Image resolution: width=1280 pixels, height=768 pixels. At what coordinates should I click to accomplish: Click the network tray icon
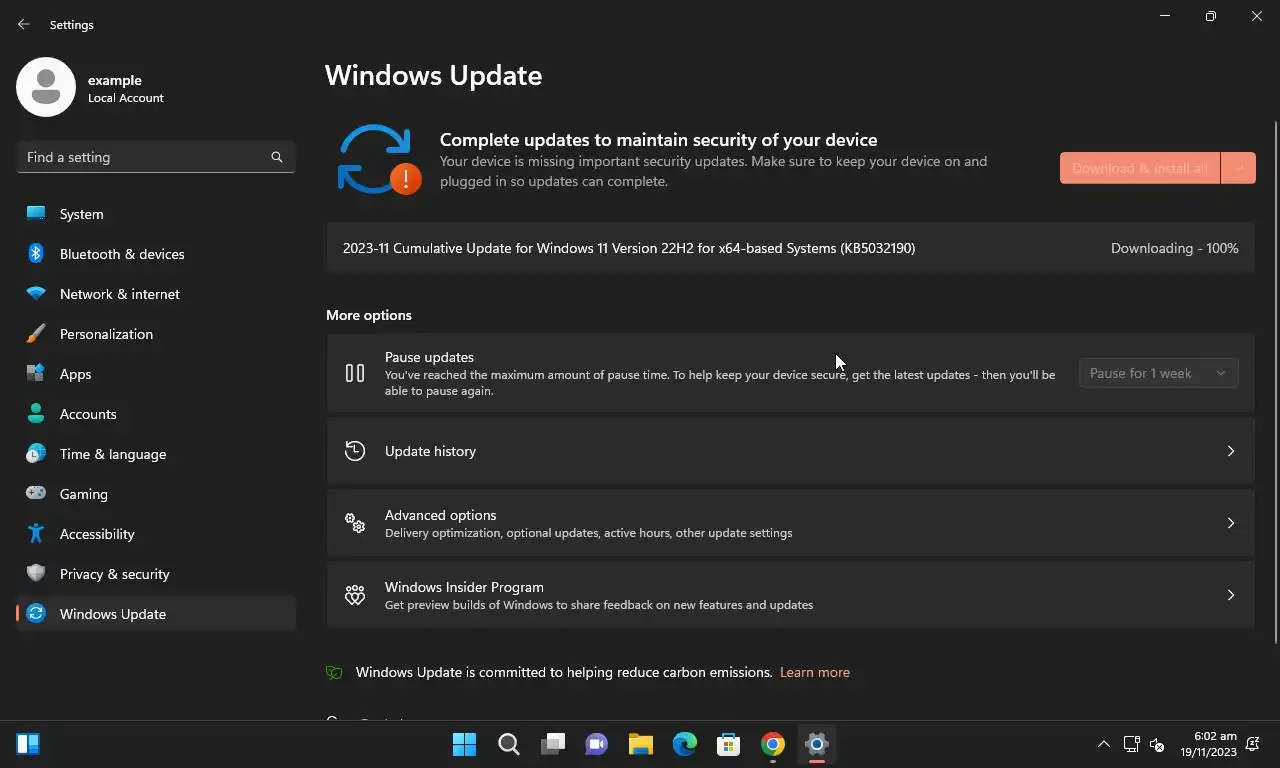[x=1132, y=744]
